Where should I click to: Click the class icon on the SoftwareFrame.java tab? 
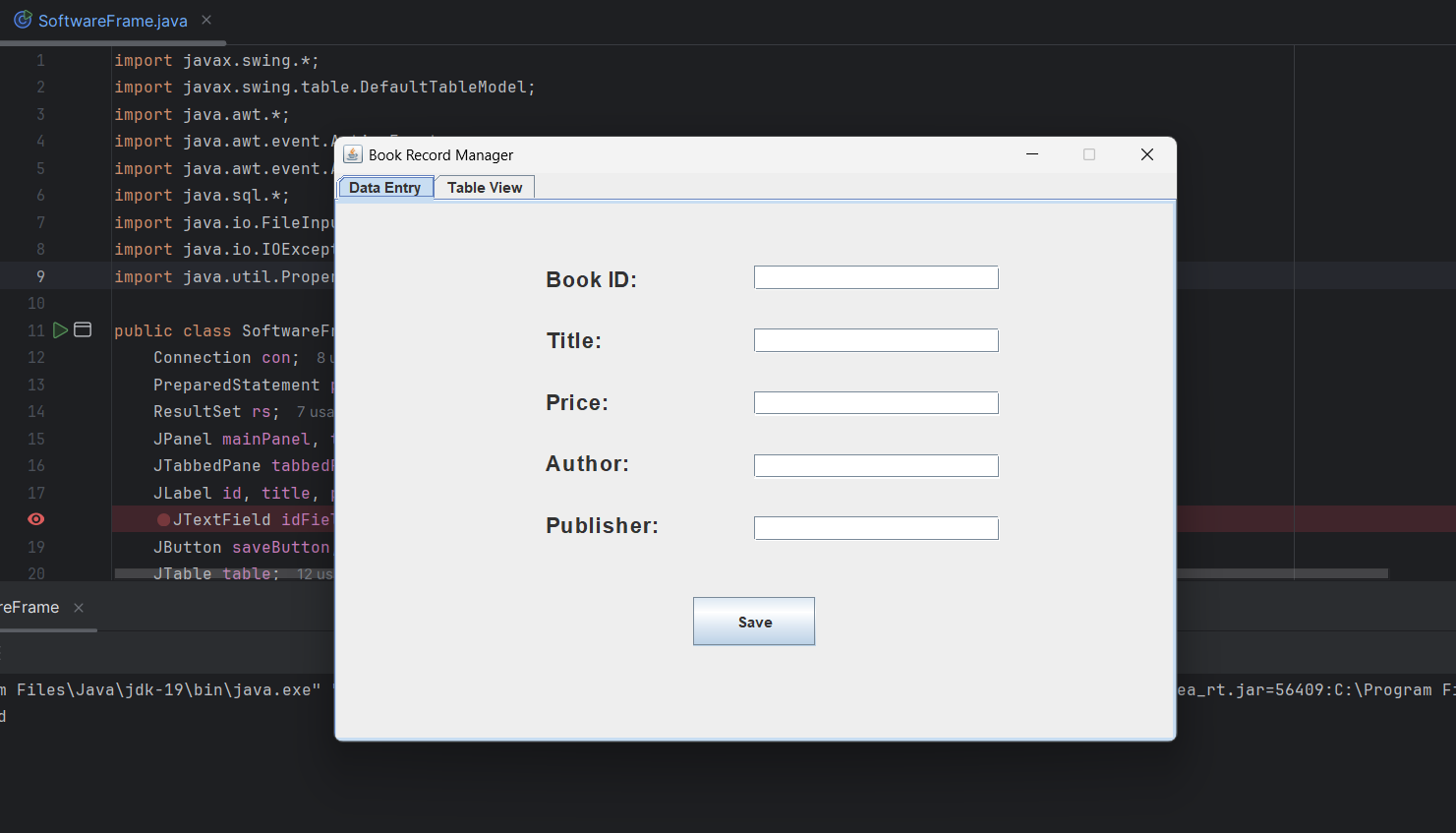click(x=22, y=20)
